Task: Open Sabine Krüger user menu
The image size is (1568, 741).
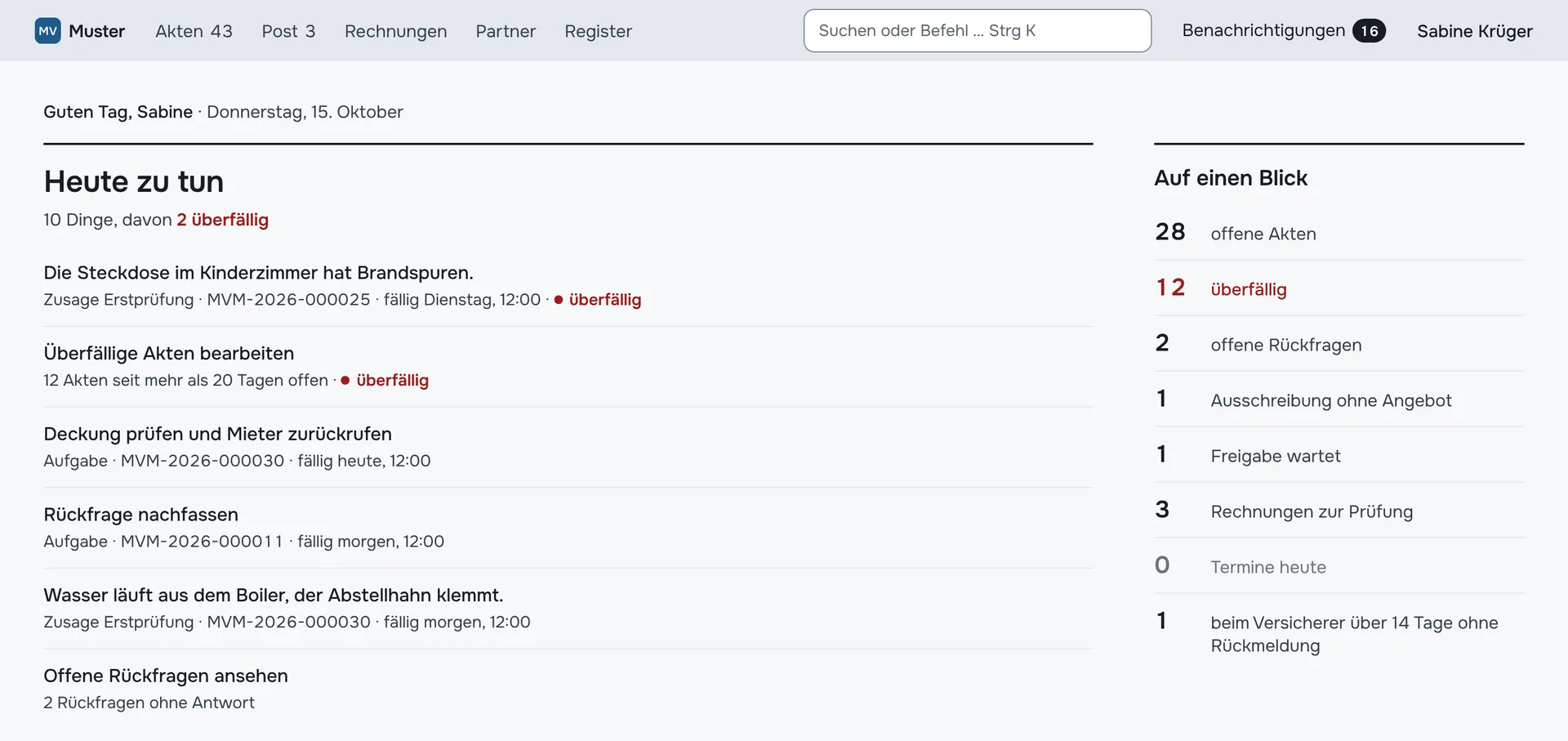Action: click(1474, 31)
